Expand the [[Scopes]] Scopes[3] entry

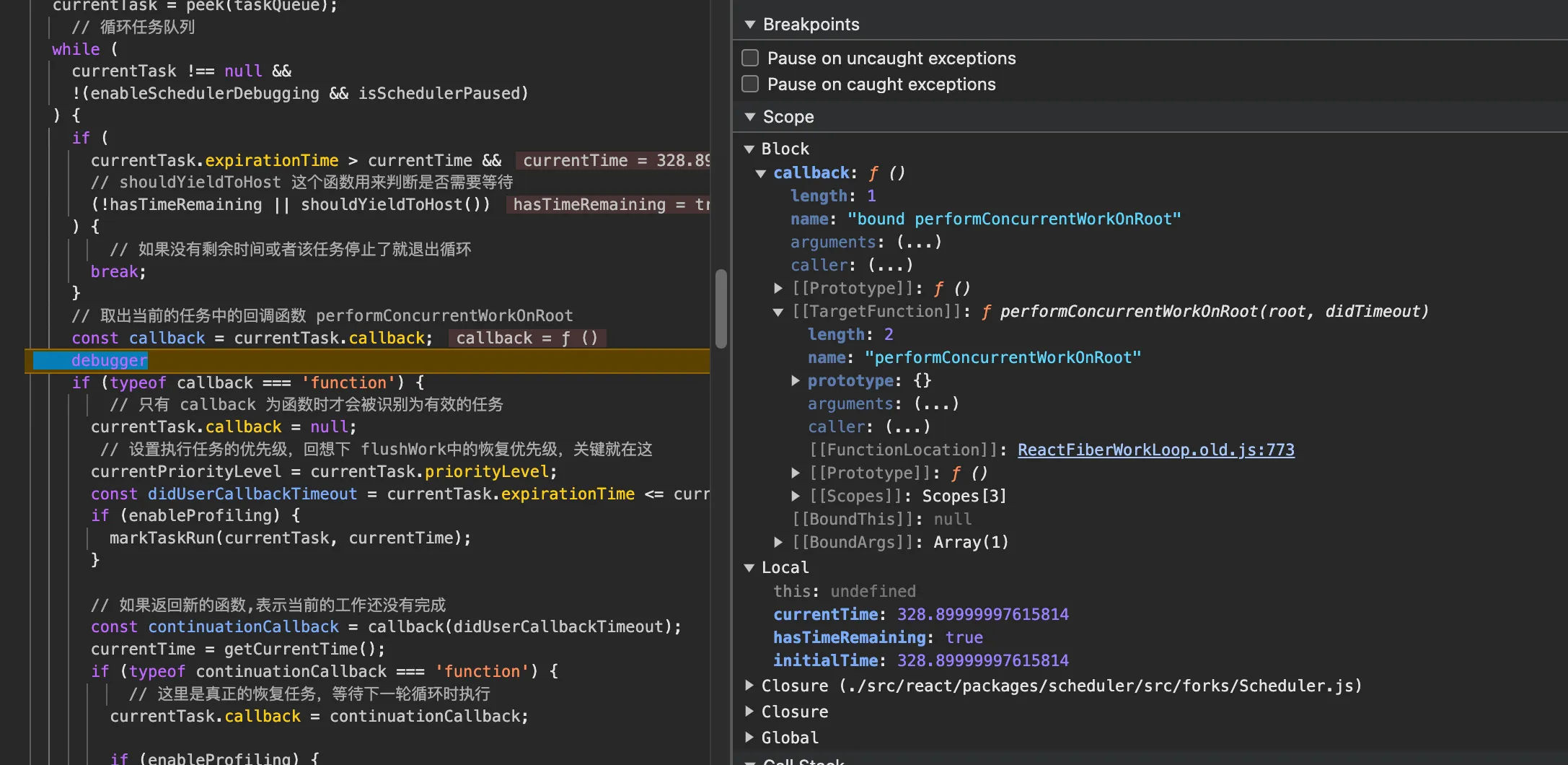(796, 496)
